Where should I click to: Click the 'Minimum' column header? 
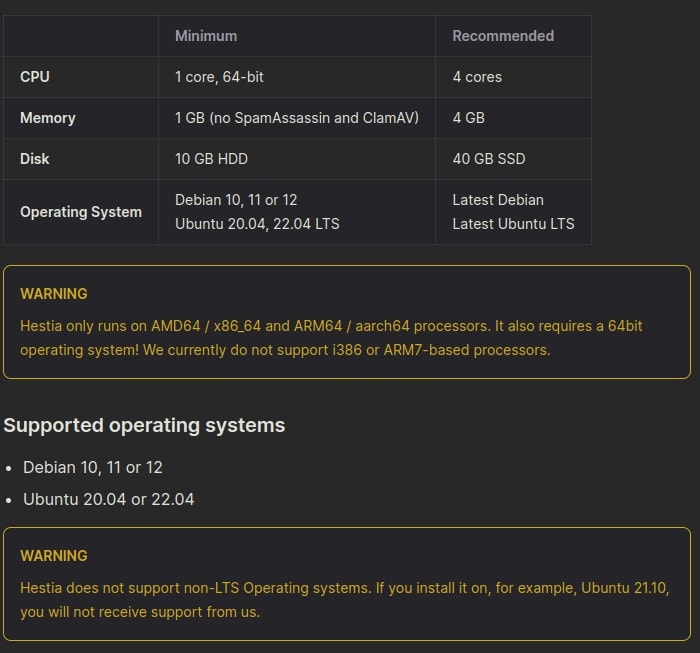point(206,36)
